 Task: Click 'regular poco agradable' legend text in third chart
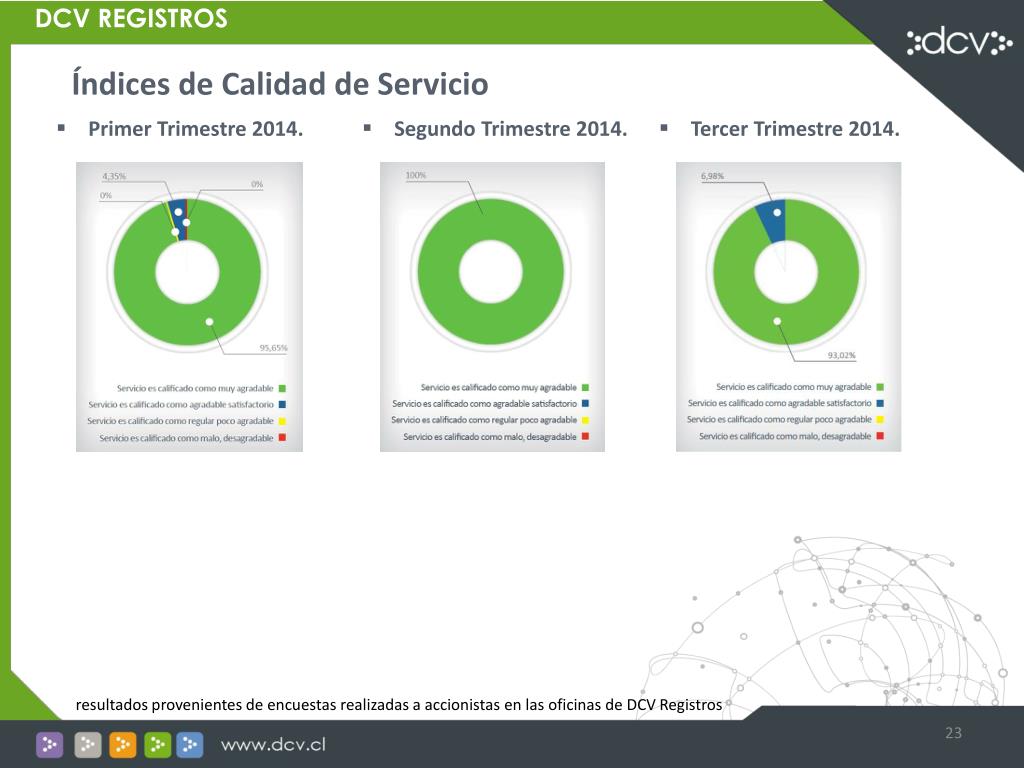coord(779,419)
